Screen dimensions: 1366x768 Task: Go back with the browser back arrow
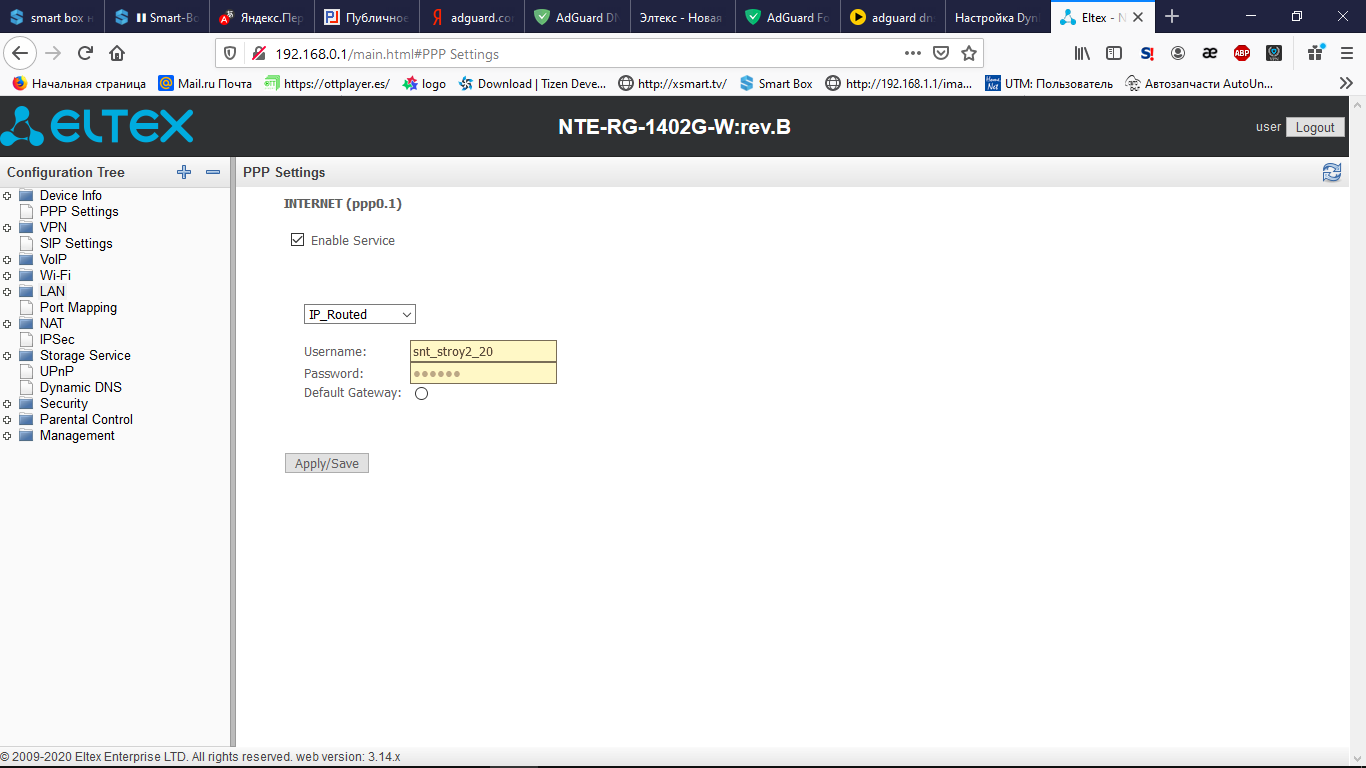pyautogui.click(x=21, y=53)
